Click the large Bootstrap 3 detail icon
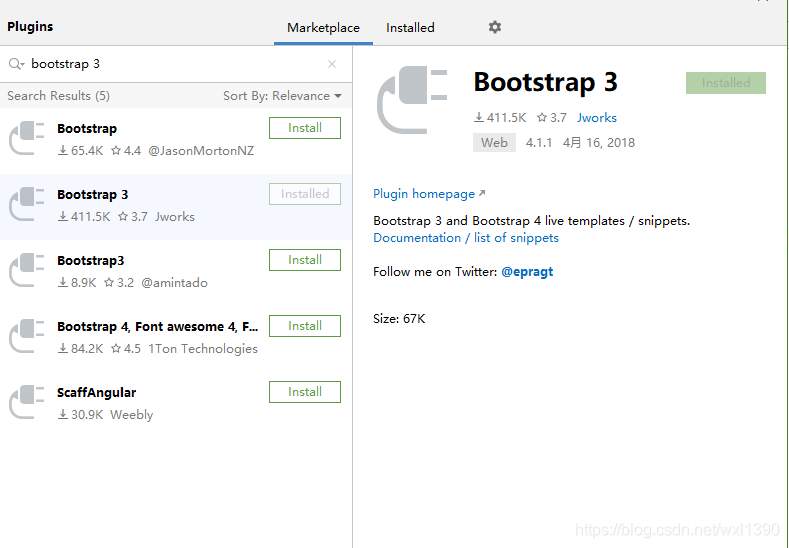Image resolution: width=789 pixels, height=548 pixels. pyautogui.click(x=412, y=100)
